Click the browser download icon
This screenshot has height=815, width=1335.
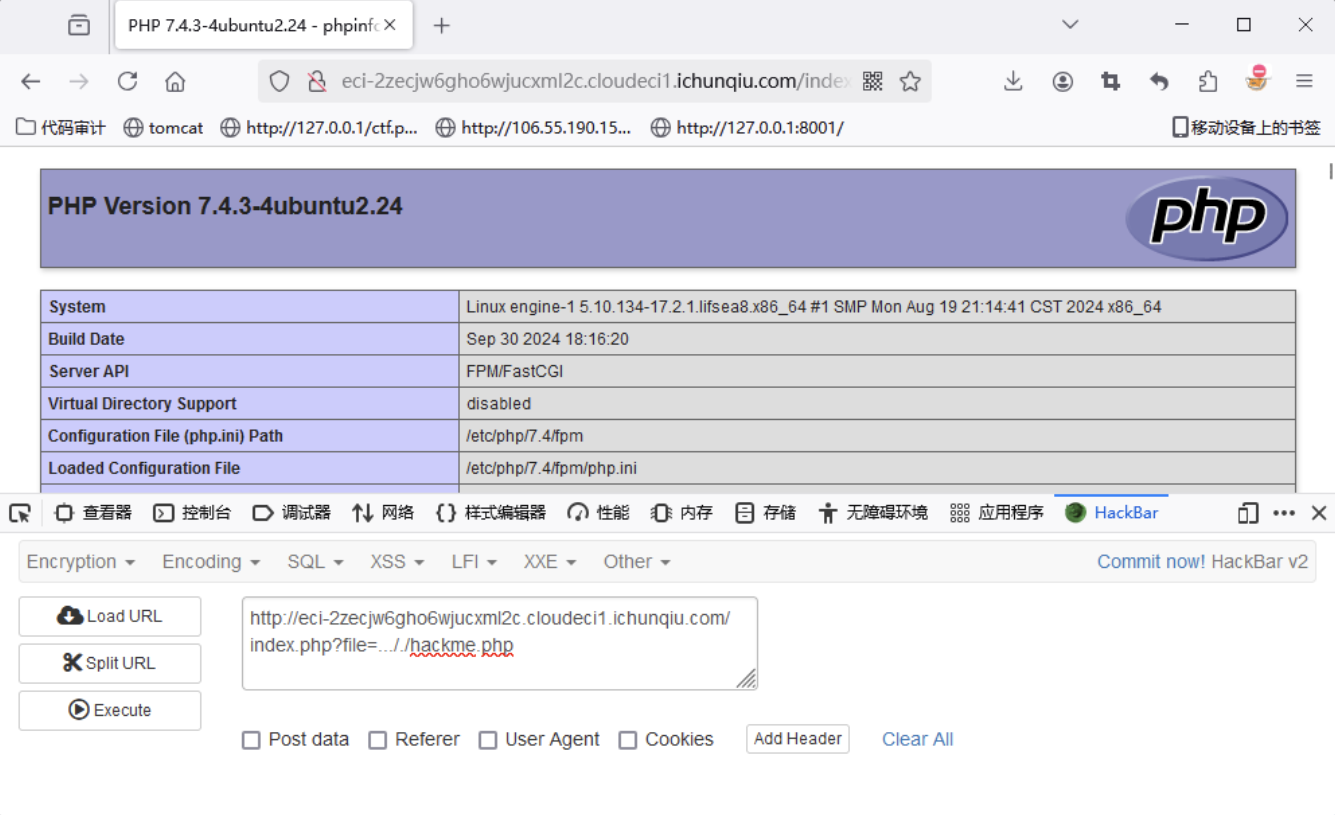[1012, 81]
